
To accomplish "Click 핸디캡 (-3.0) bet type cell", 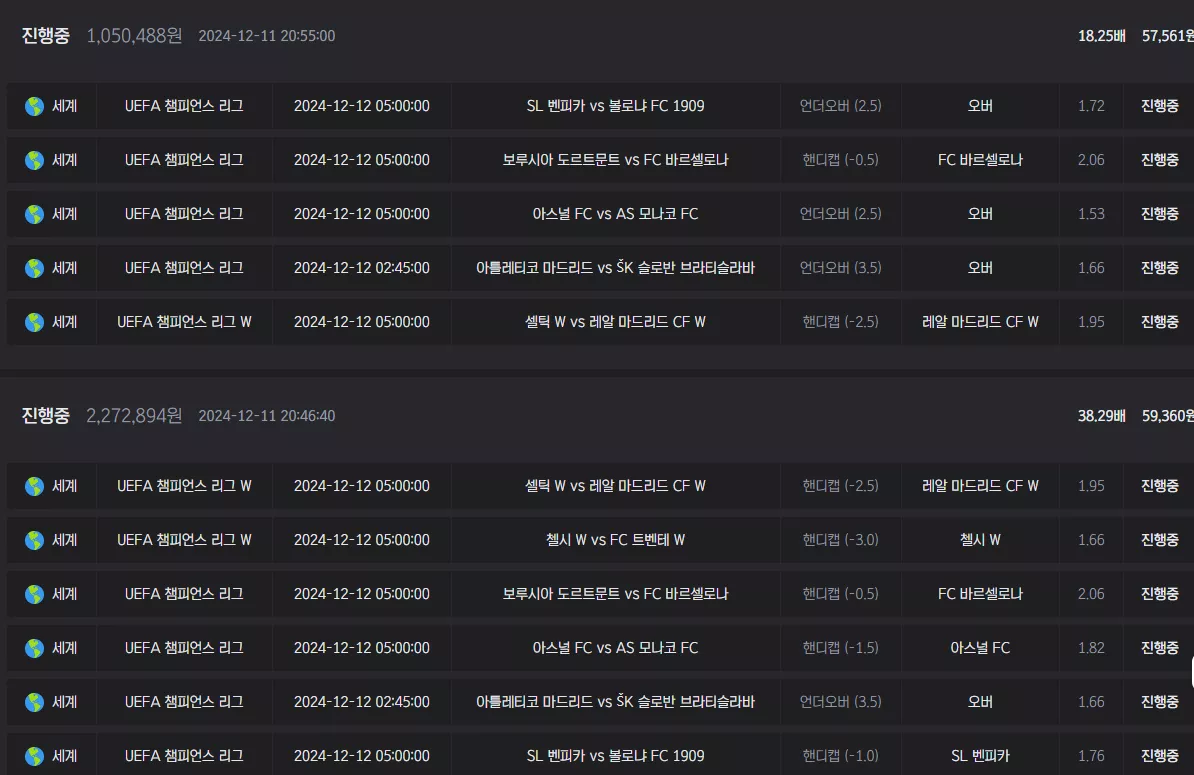I will [x=840, y=540].
